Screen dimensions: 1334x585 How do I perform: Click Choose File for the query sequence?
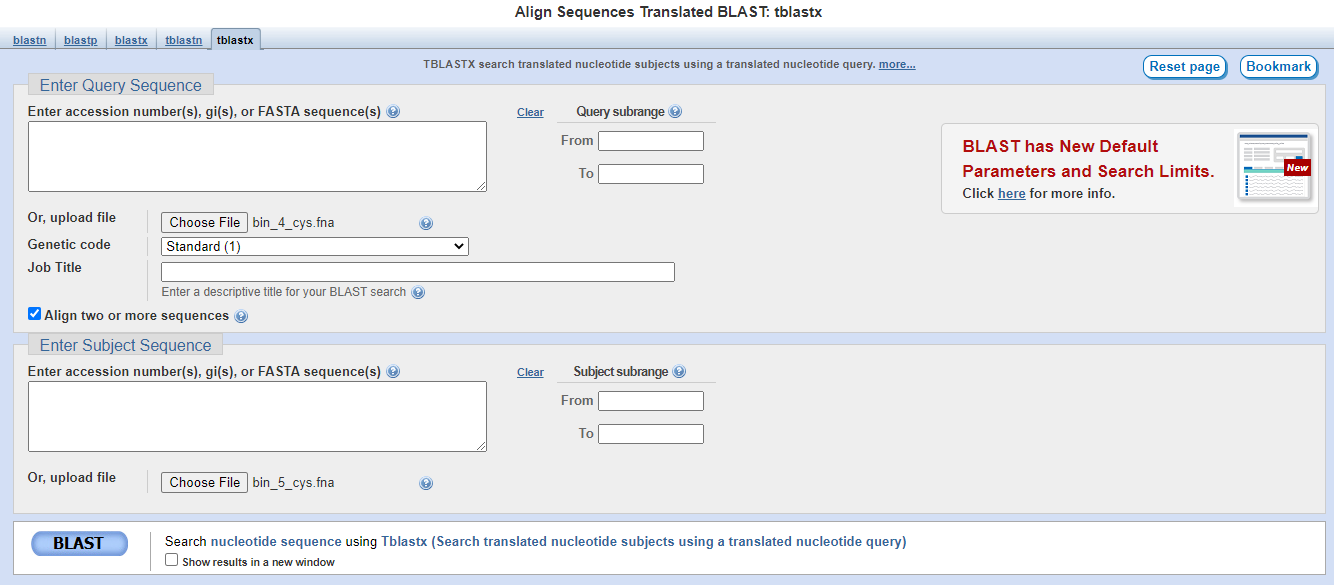pos(205,222)
